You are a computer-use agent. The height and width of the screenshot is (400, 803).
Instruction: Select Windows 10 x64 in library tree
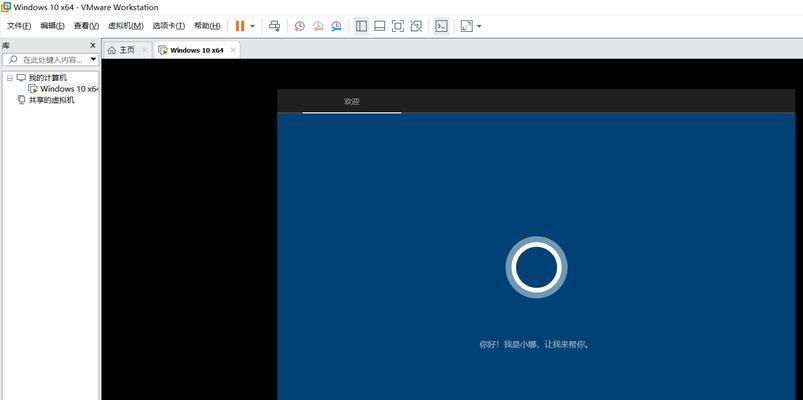point(69,89)
